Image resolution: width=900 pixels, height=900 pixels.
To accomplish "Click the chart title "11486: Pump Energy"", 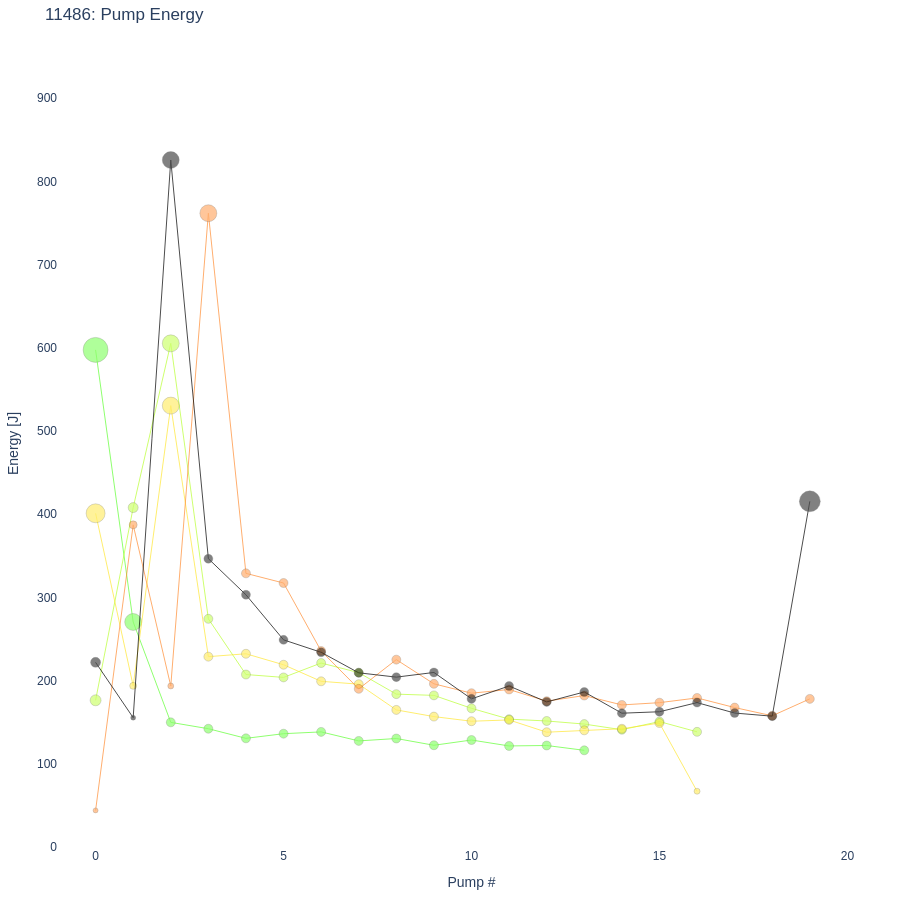I will 124,15.
